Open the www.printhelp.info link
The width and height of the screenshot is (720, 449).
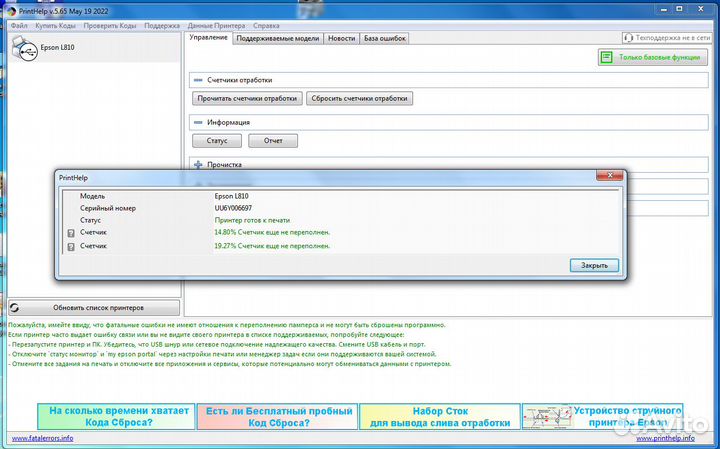[665, 438]
